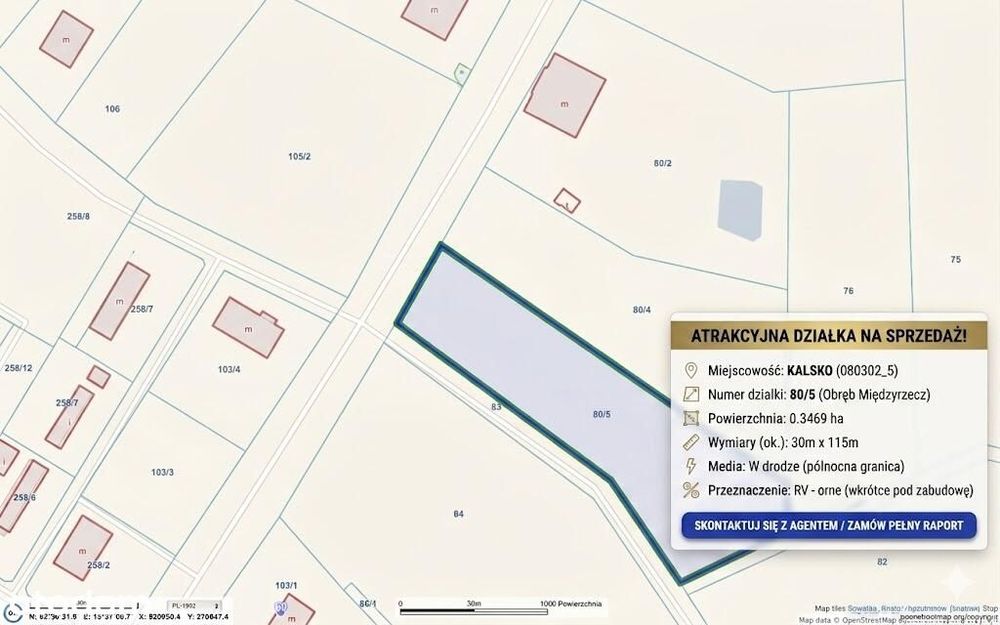
Task: Select parcel label 103/3
Action: pyautogui.click(x=162, y=472)
